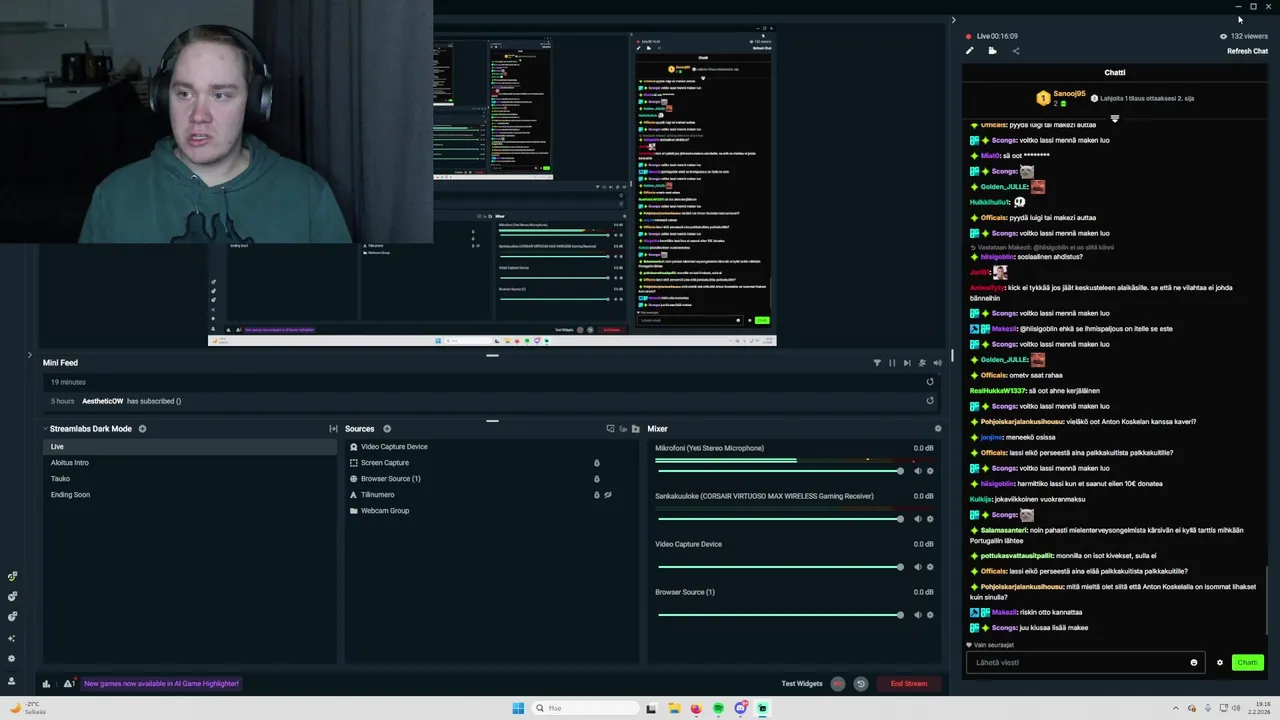Open the AI Game Highlighter announcement banner
Image resolution: width=1280 pixels, height=720 pixels.
161,684
